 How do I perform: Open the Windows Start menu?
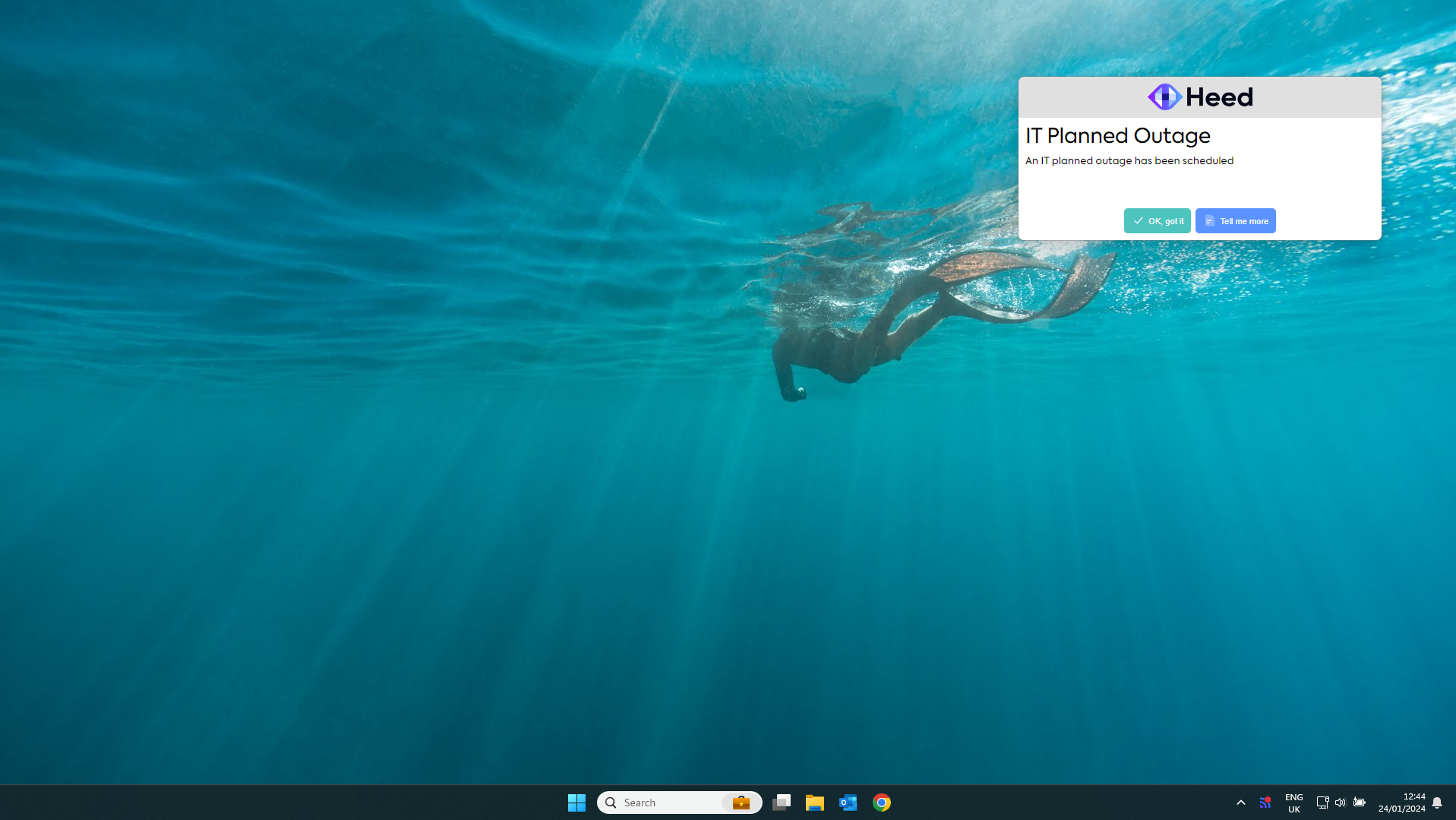pos(576,803)
